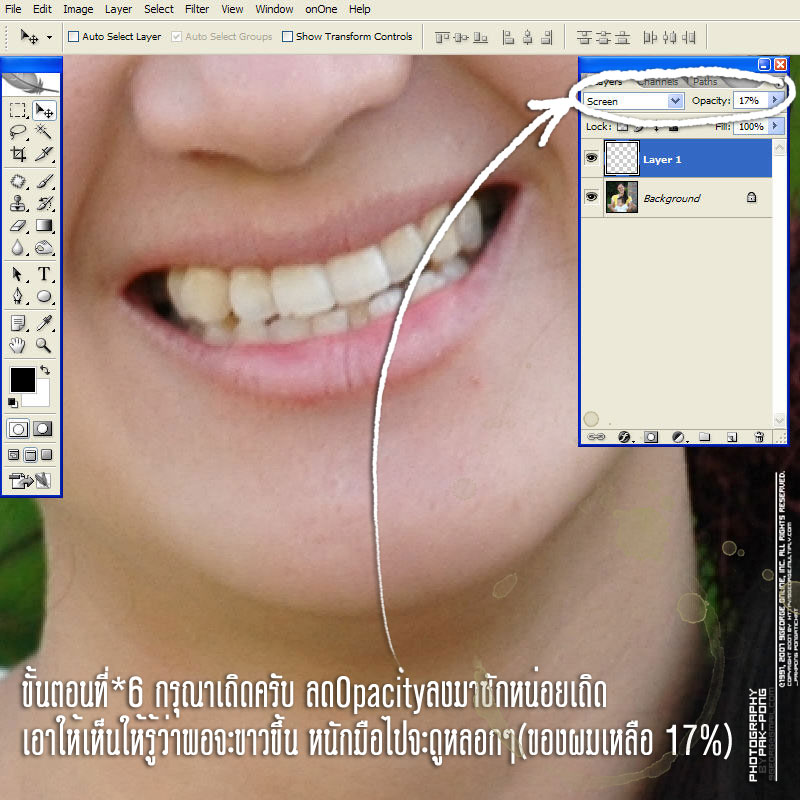800x800 pixels.
Task: Select the Slice tool
Action: pyautogui.click(x=44, y=154)
